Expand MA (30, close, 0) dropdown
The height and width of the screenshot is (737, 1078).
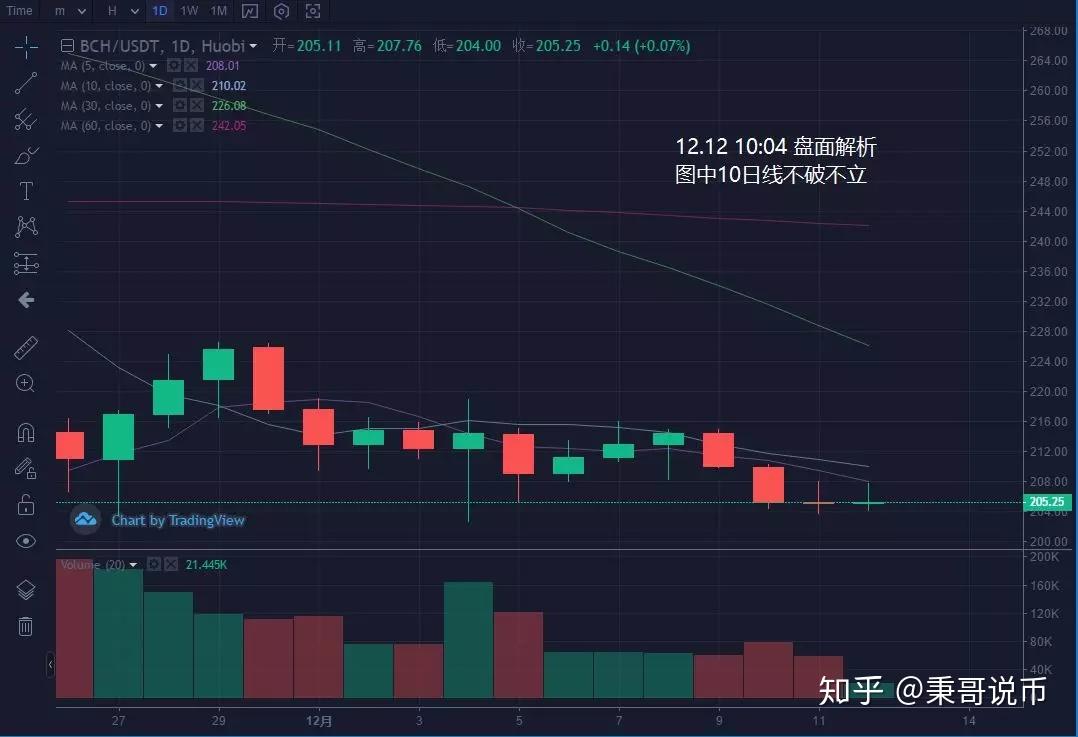pyautogui.click(x=159, y=106)
